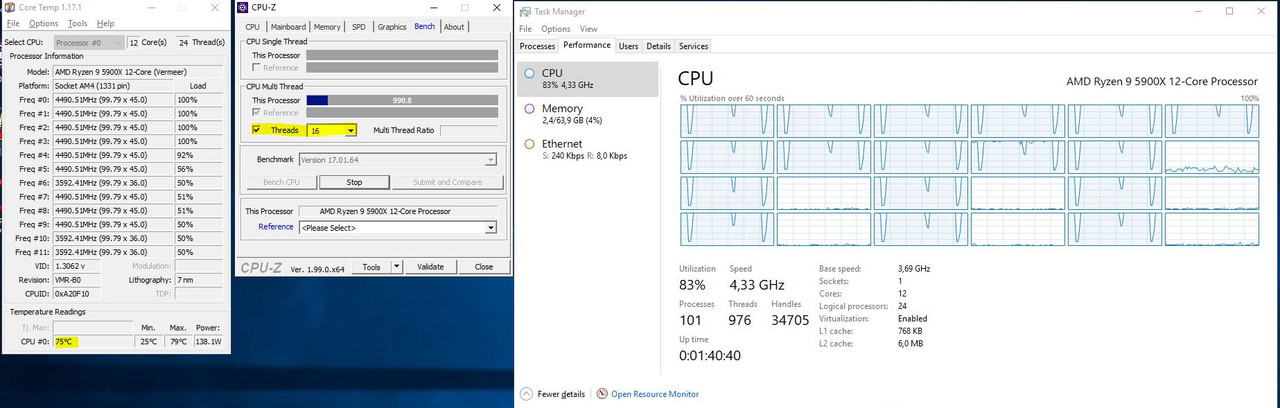Toggle the Threads checkbox in CPU-Z
This screenshot has height=408, width=1280.
click(x=257, y=130)
